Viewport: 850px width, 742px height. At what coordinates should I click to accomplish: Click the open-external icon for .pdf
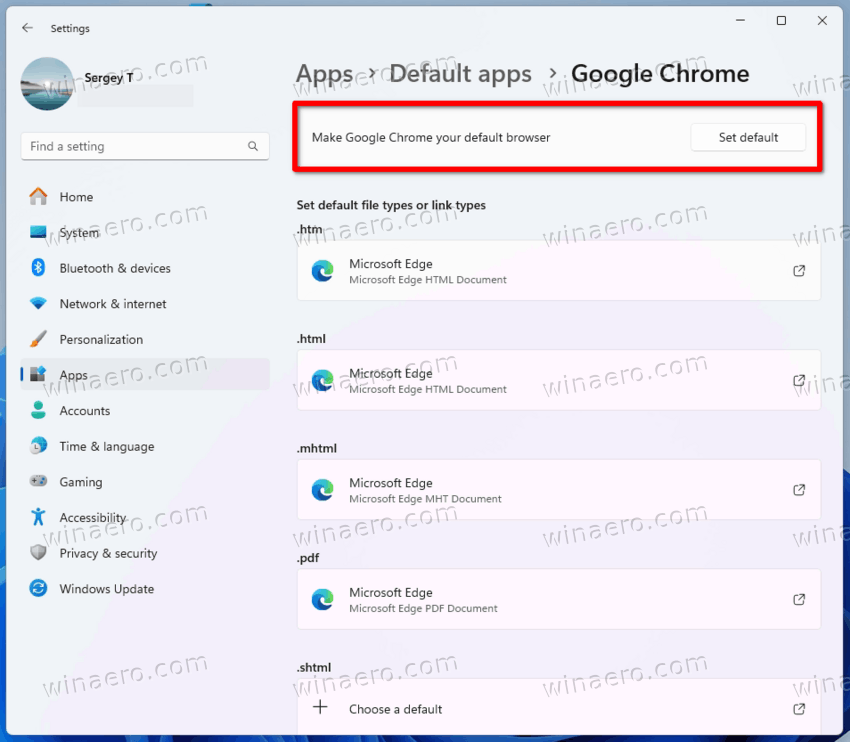799,599
